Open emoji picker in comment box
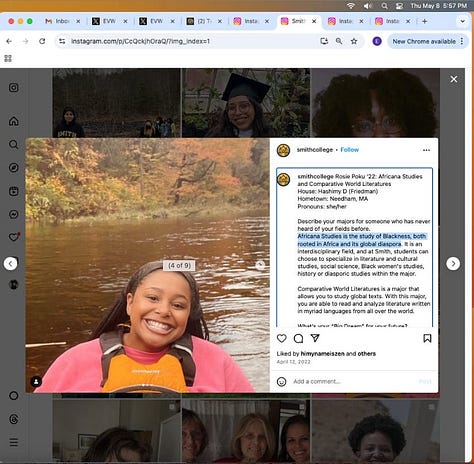The height and width of the screenshot is (464, 474). point(282,381)
